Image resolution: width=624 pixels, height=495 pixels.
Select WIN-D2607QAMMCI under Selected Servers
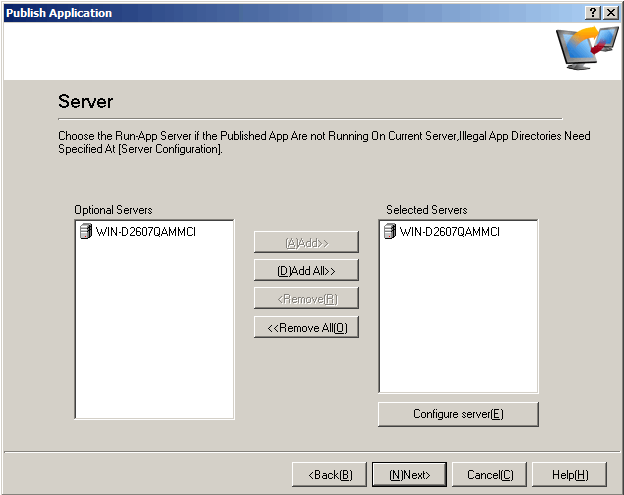click(450, 232)
